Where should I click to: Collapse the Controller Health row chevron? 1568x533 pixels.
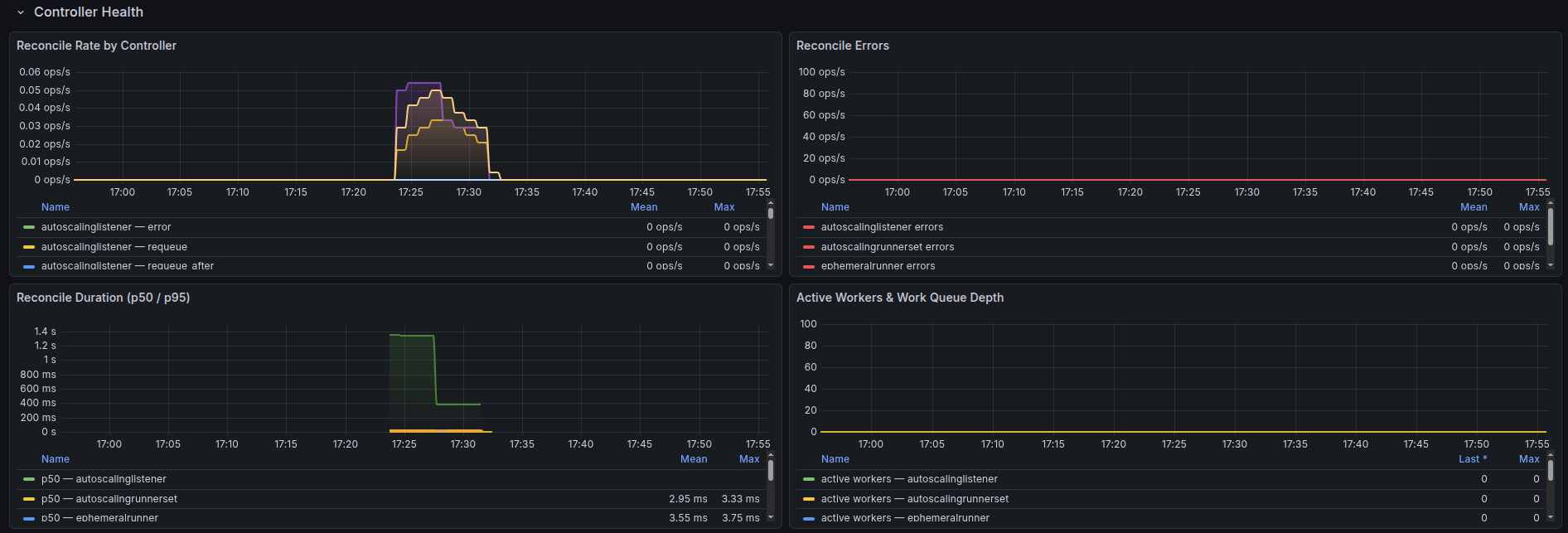pyautogui.click(x=21, y=12)
